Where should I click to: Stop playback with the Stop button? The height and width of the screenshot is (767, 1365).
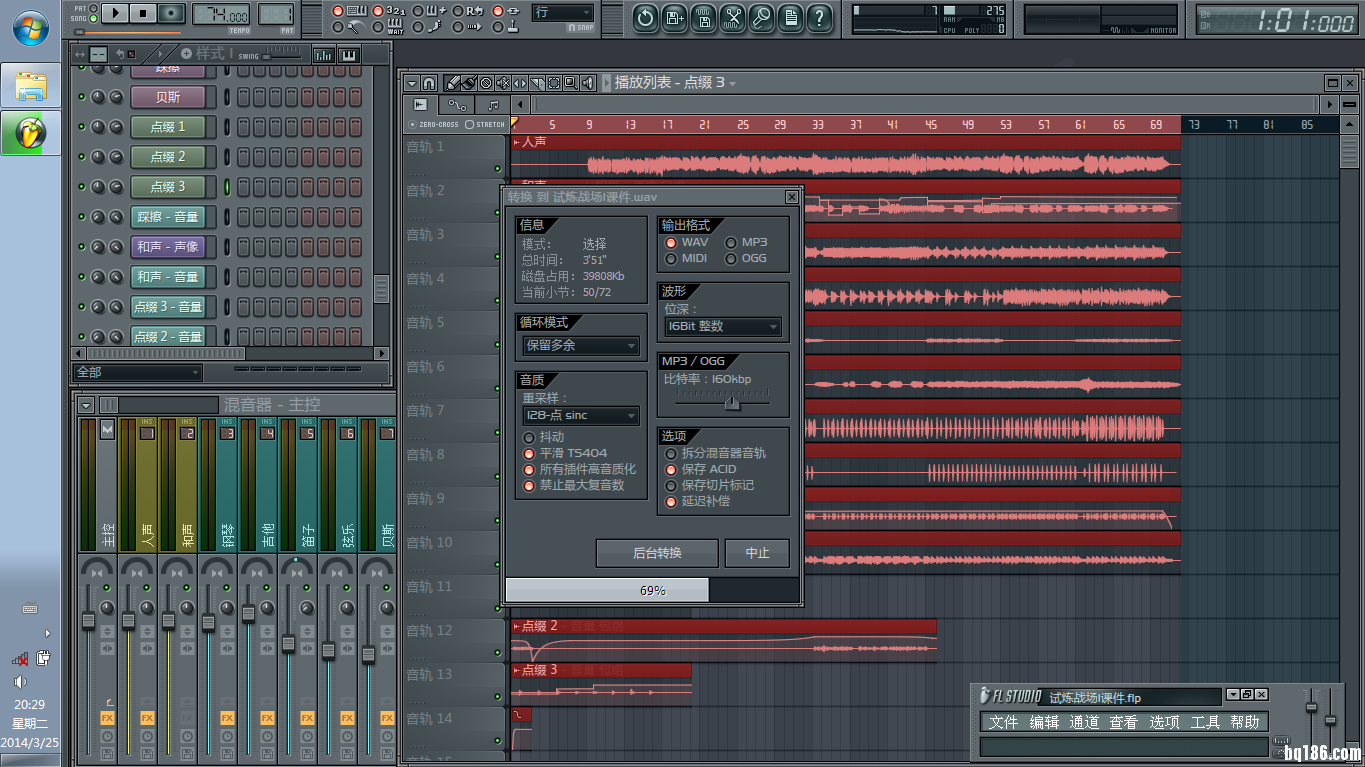coord(143,13)
